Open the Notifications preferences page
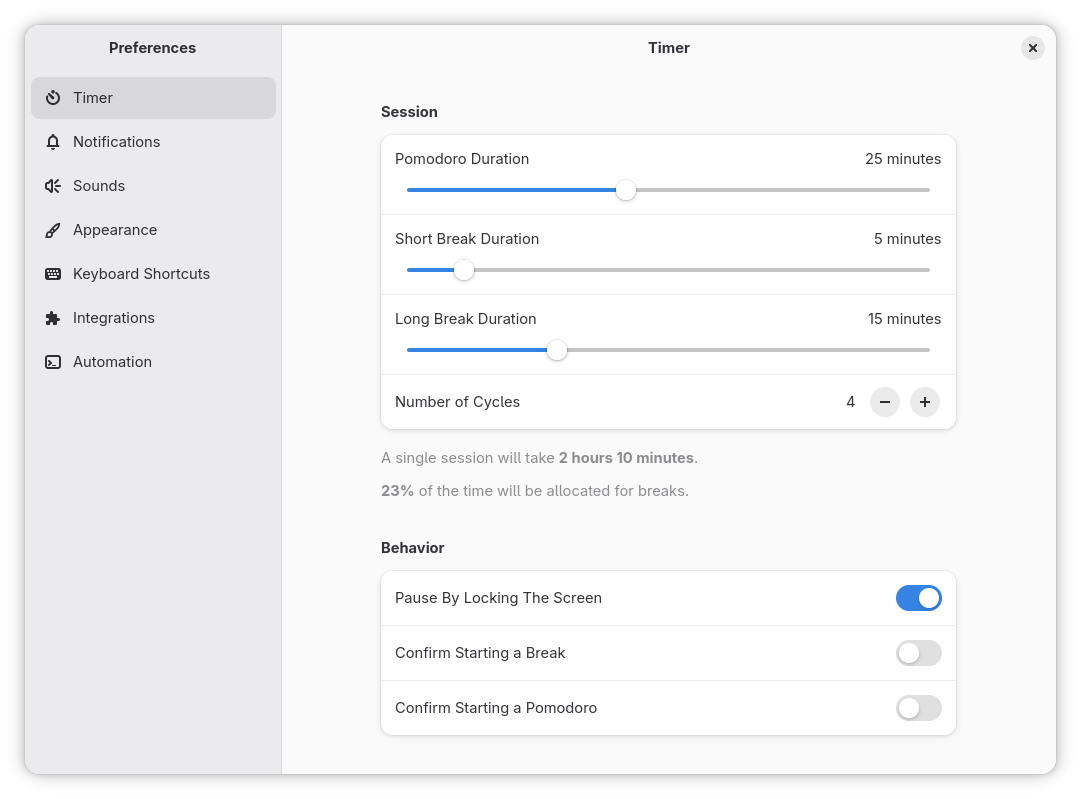Screen dimensions: 1081x799 [x=116, y=142]
